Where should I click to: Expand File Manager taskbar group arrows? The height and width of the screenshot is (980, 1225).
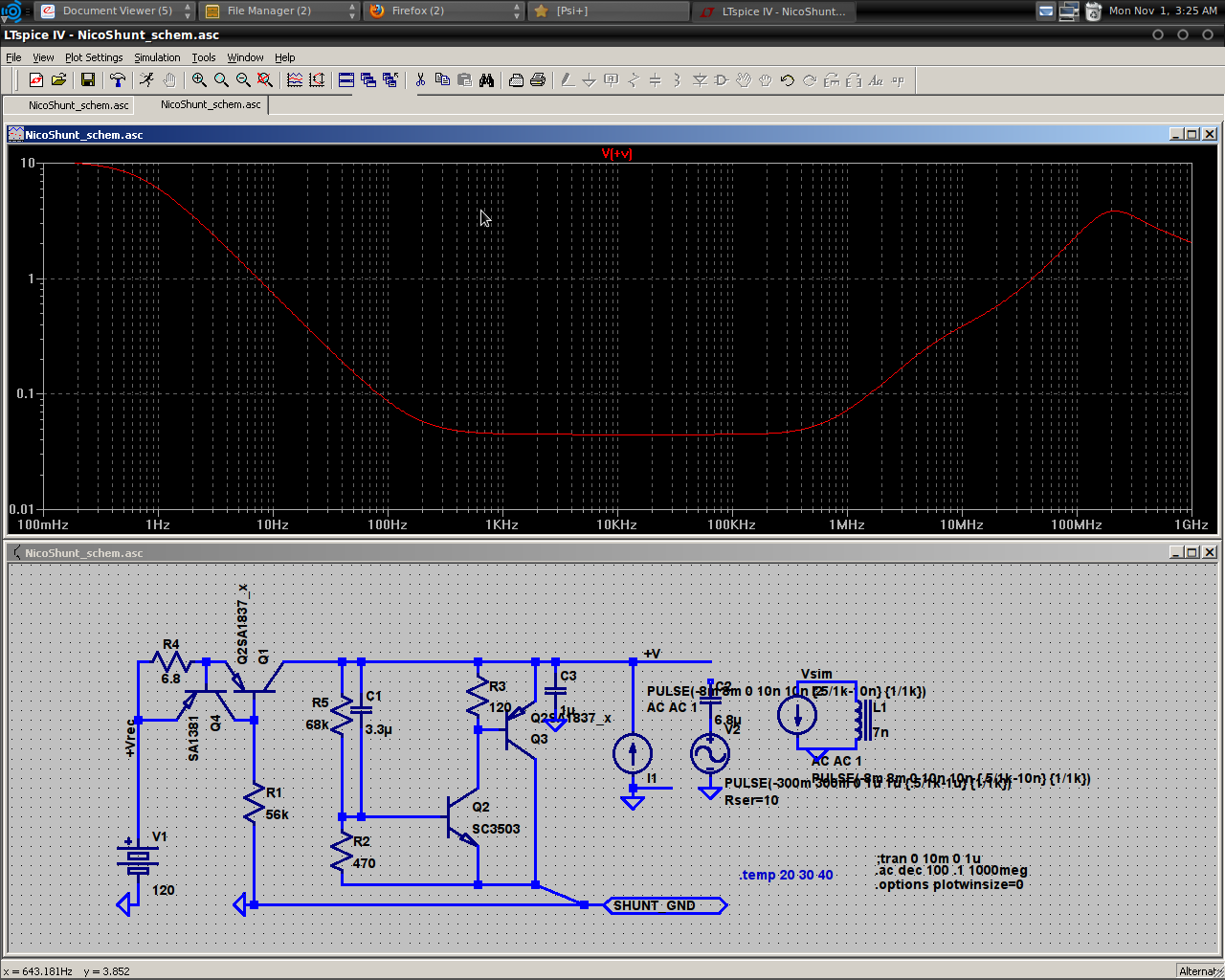point(352,11)
